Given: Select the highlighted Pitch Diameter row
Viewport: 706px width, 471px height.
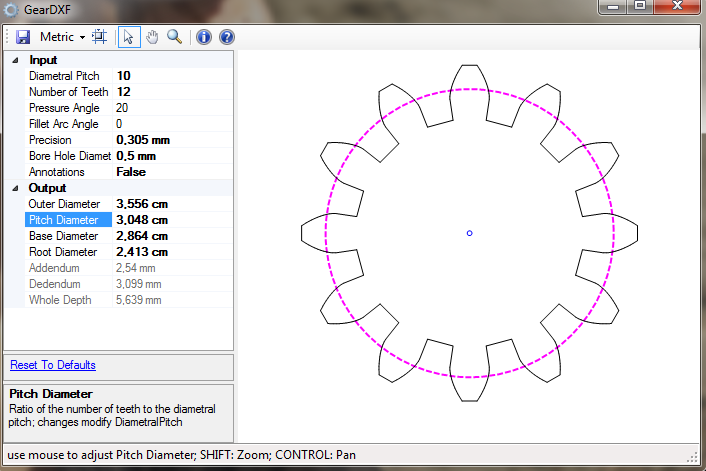Looking at the screenshot, I should click(x=68, y=220).
